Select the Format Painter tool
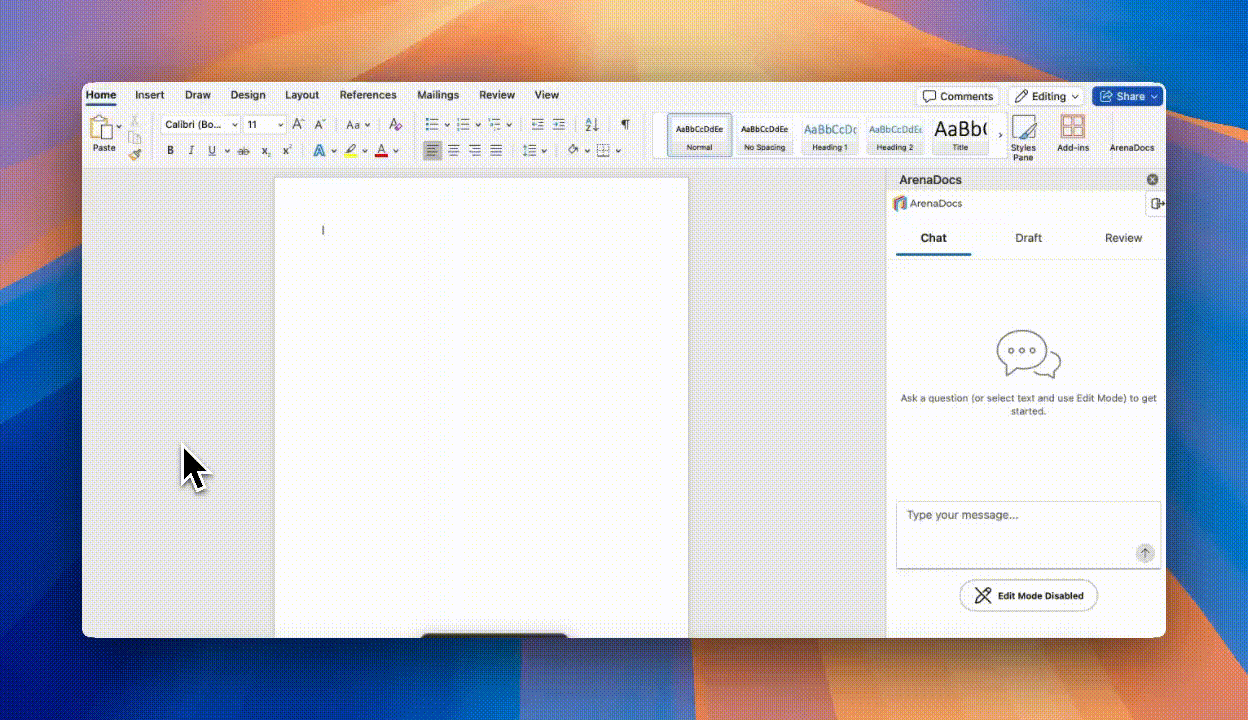Image resolution: width=1248 pixels, height=720 pixels. tap(134, 153)
